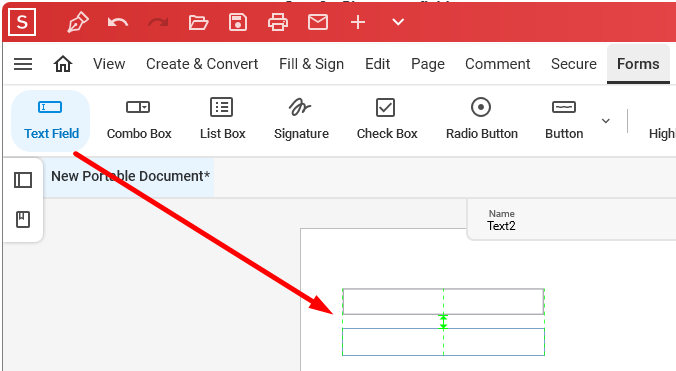Save the document with the disk icon
The image size is (676, 371).
[238, 22]
